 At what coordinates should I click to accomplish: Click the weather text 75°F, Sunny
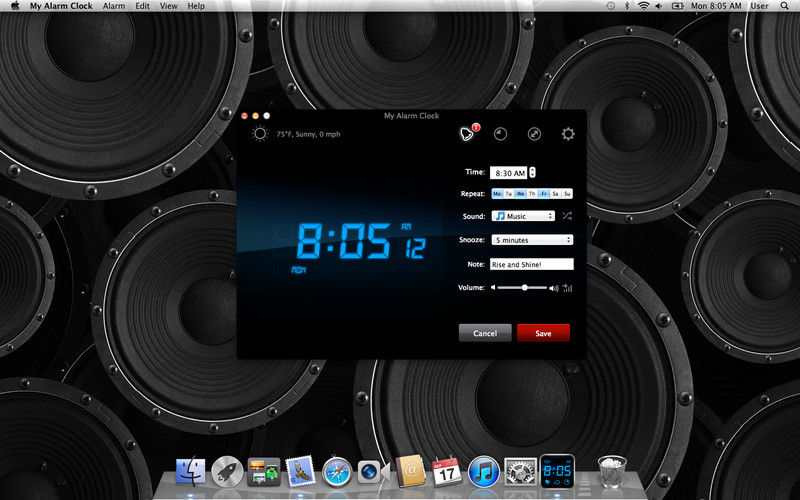[x=308, y=134]
